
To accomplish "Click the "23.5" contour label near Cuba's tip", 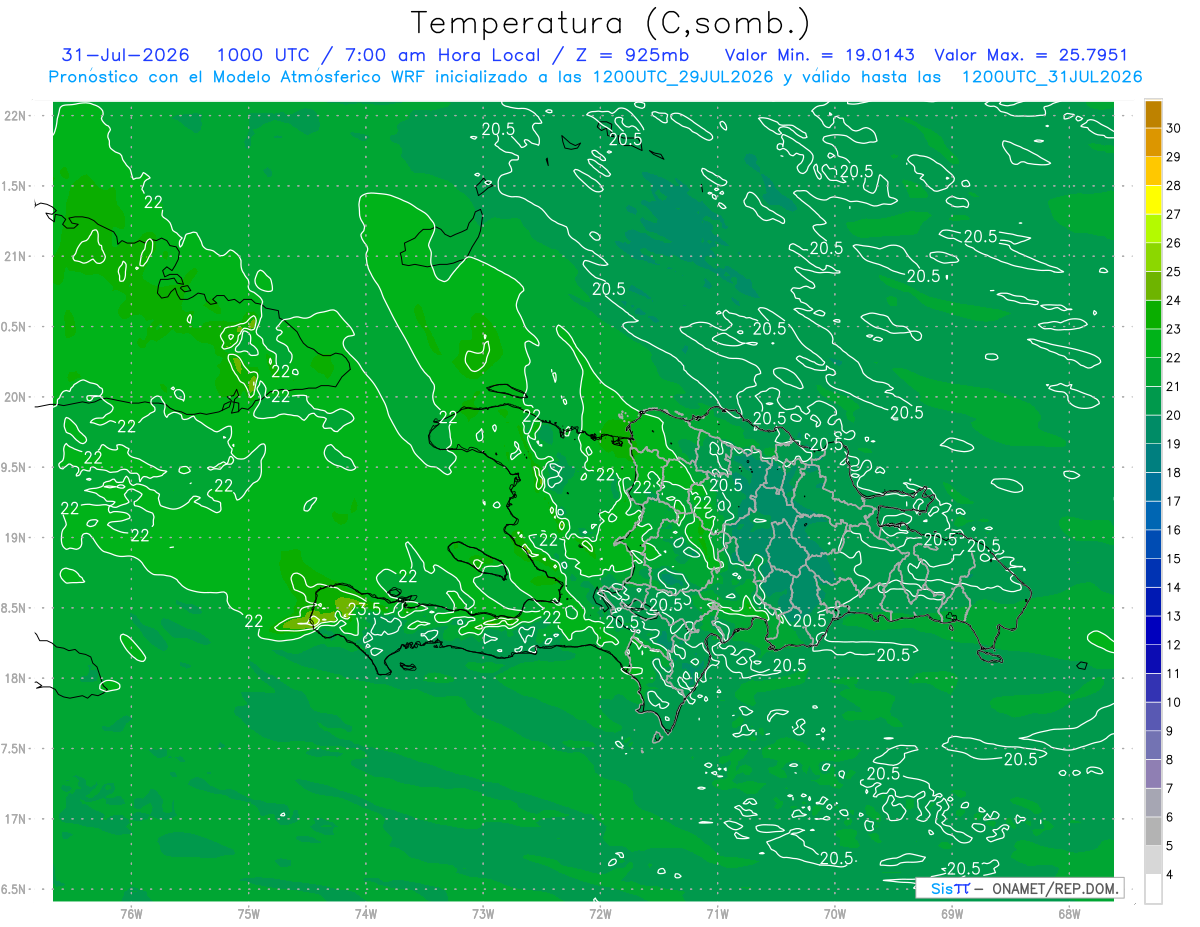I will [364, 608].
